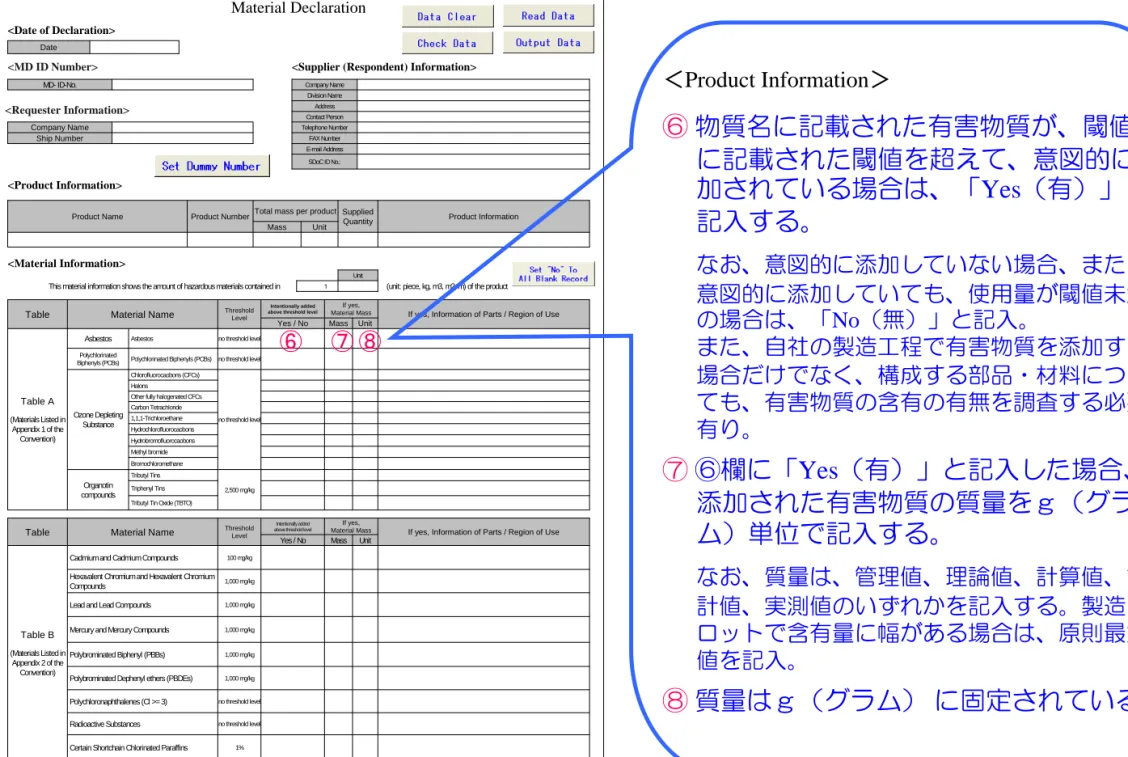Click the Output Data button
The width and height of the screenshot is (1128, 757).
click(548, 42)
